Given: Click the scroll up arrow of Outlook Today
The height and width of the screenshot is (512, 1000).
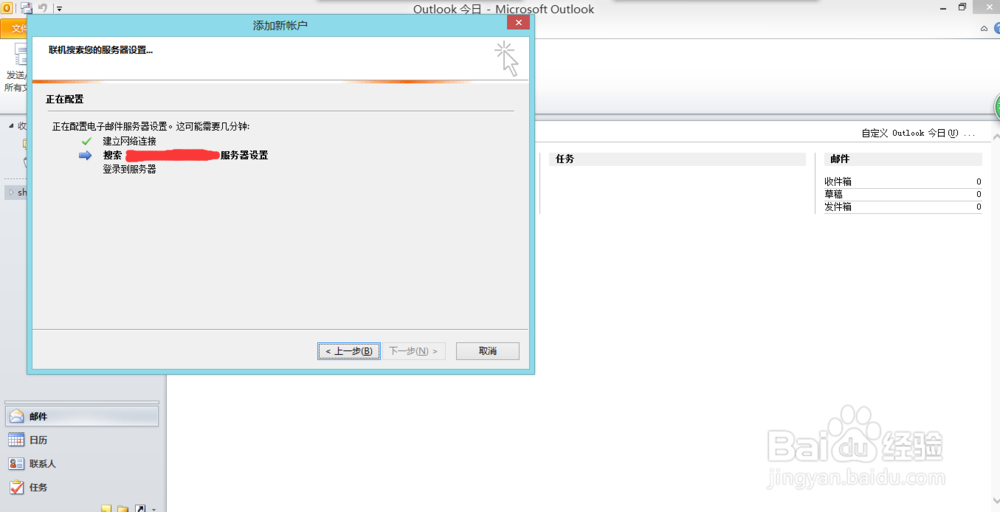Looking at the screenshot, I should (x=996, y=134).
